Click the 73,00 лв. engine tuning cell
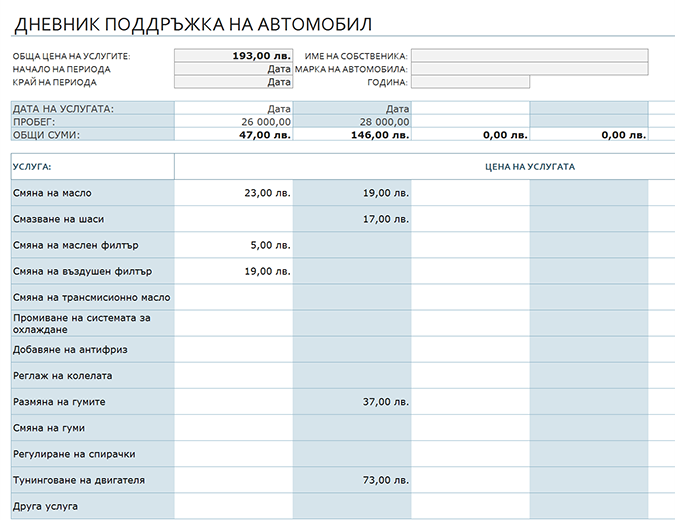Viewport: 675px width, 520px height. click(x=352, y=480)
